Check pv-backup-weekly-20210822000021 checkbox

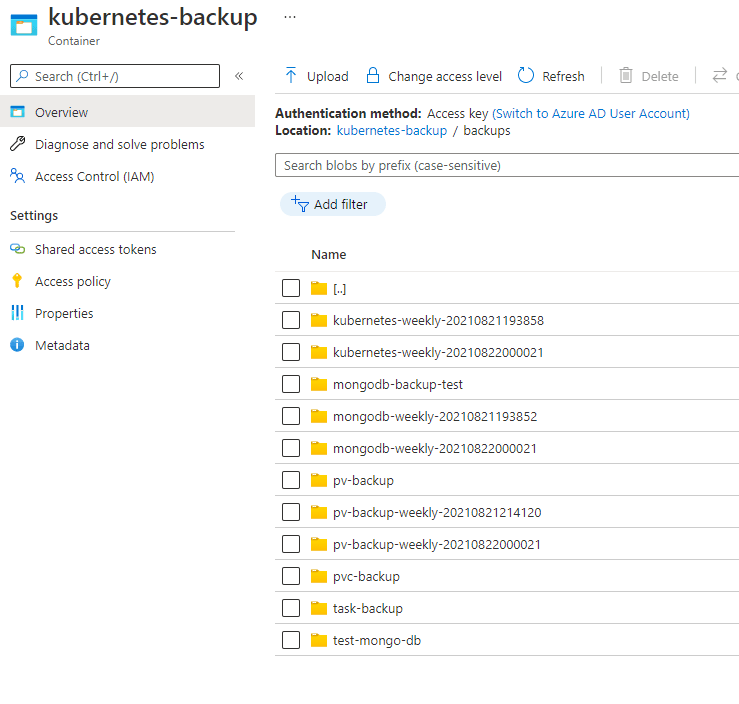coord(291,544)
